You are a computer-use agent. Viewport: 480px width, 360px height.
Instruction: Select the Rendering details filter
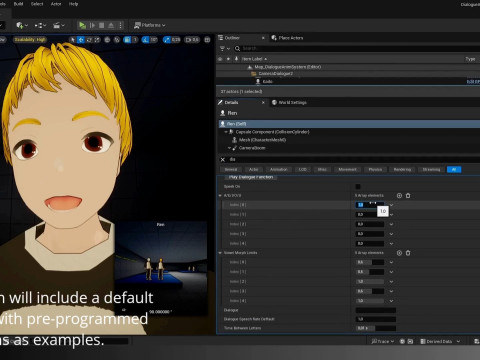pyautogui.click(x=402, y=170)
